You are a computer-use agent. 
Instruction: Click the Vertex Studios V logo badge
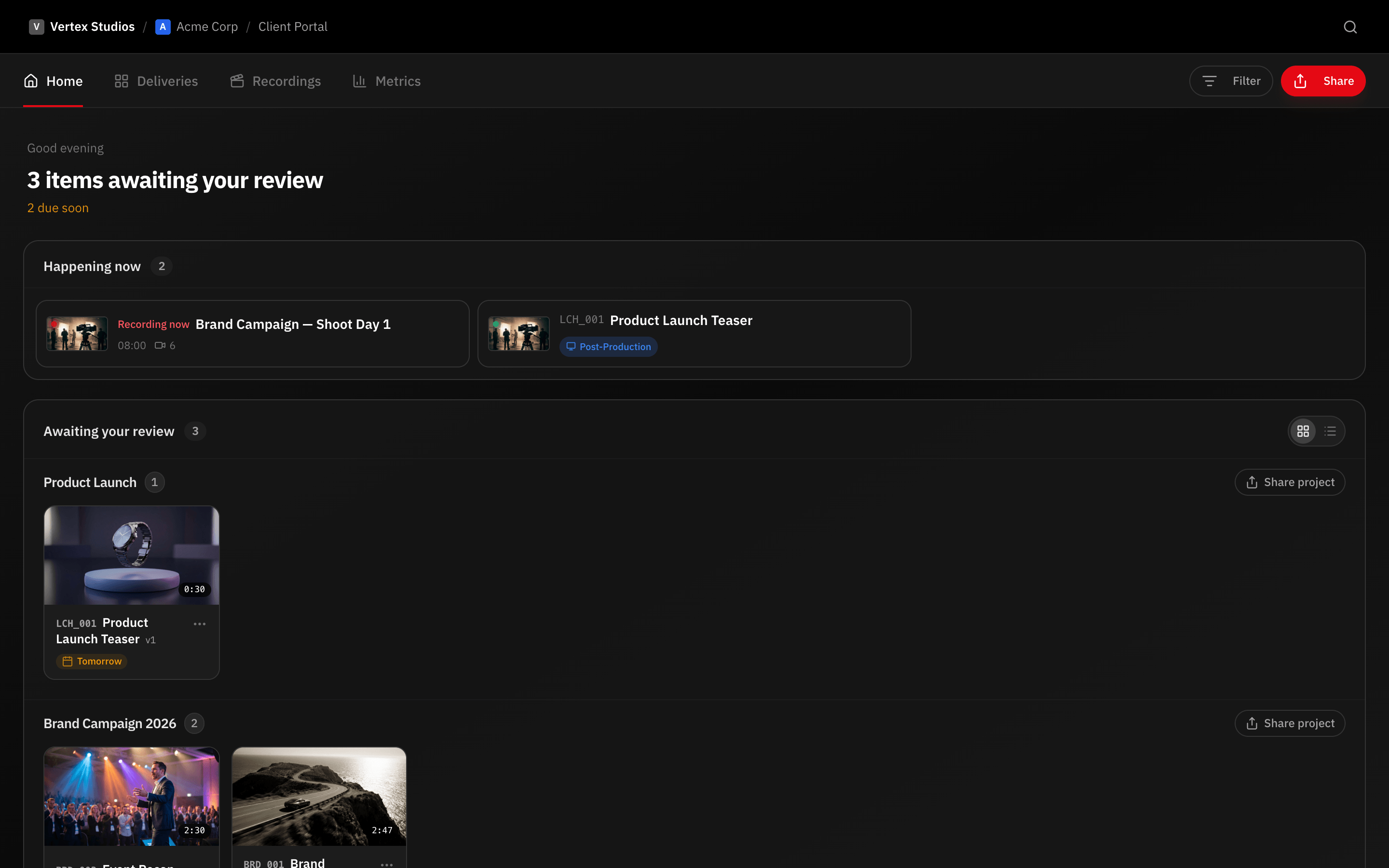point(37,27)
